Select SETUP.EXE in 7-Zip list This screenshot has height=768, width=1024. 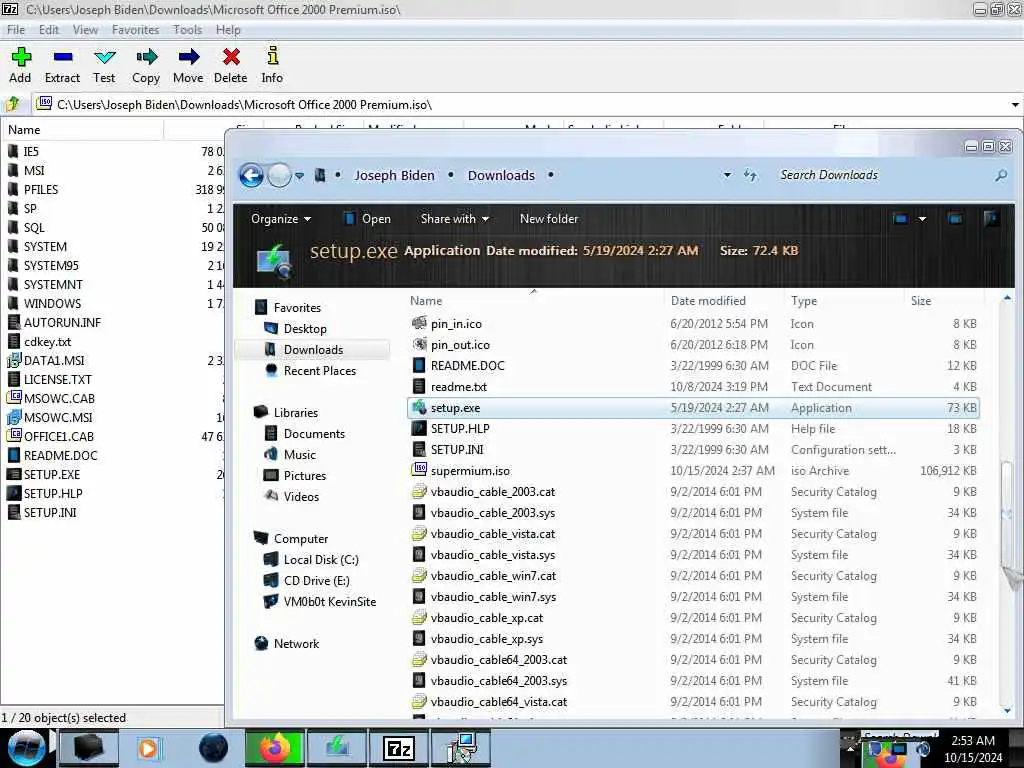tap(52, 475)
